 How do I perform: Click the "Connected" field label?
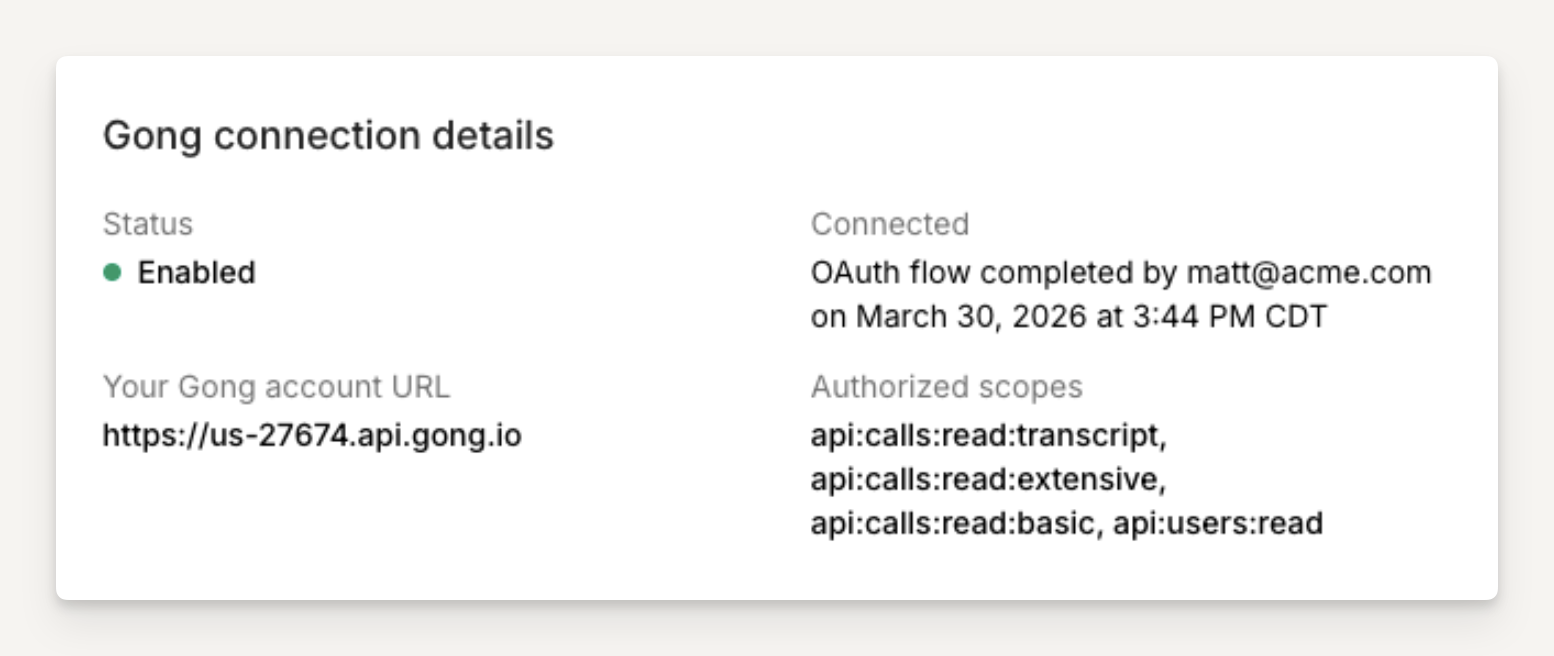pos(890,224)
